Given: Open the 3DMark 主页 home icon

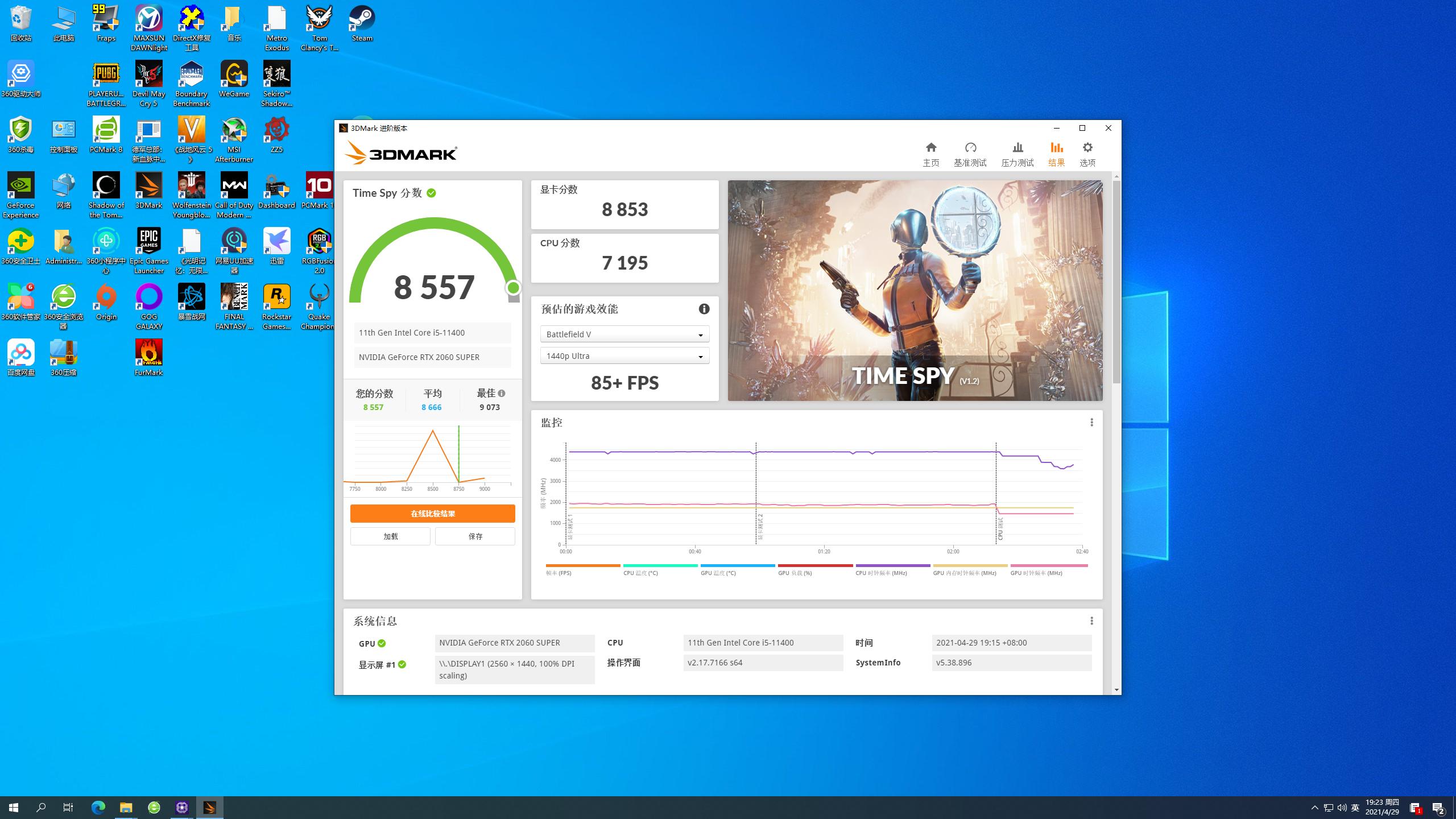Looking at the screenshot, I should [931, 152].
